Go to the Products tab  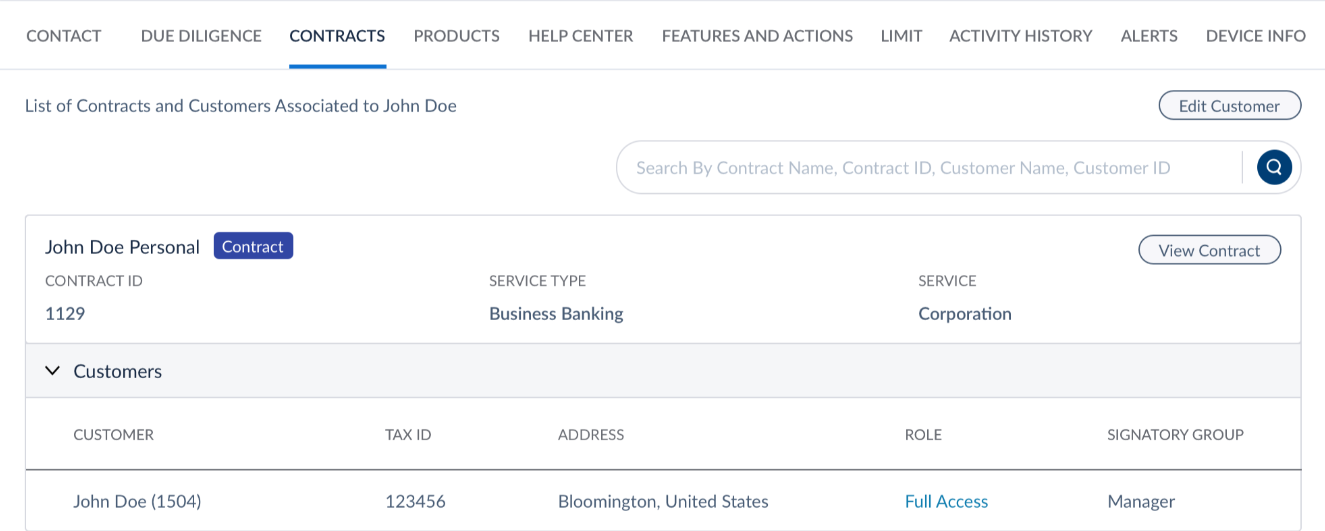click(456, 36)
